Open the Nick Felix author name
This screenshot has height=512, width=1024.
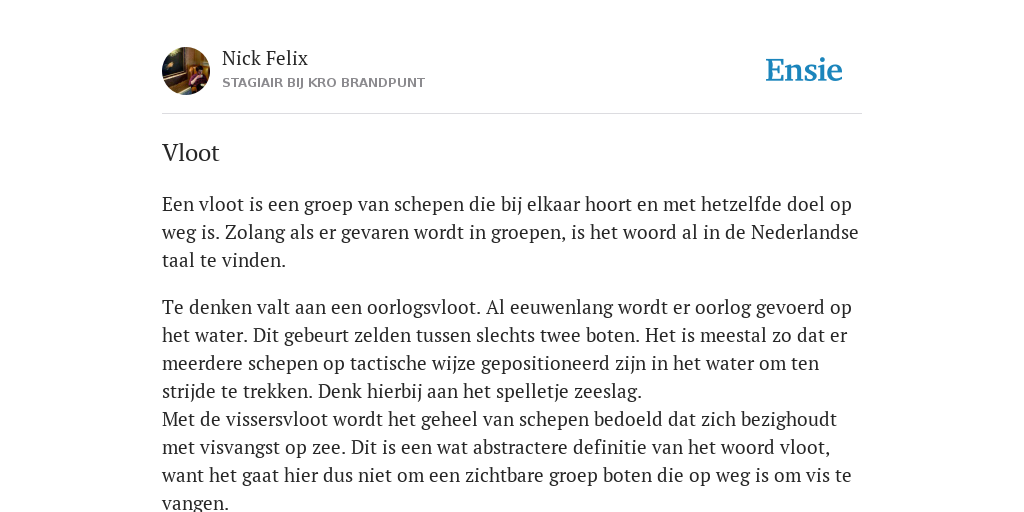264,59
